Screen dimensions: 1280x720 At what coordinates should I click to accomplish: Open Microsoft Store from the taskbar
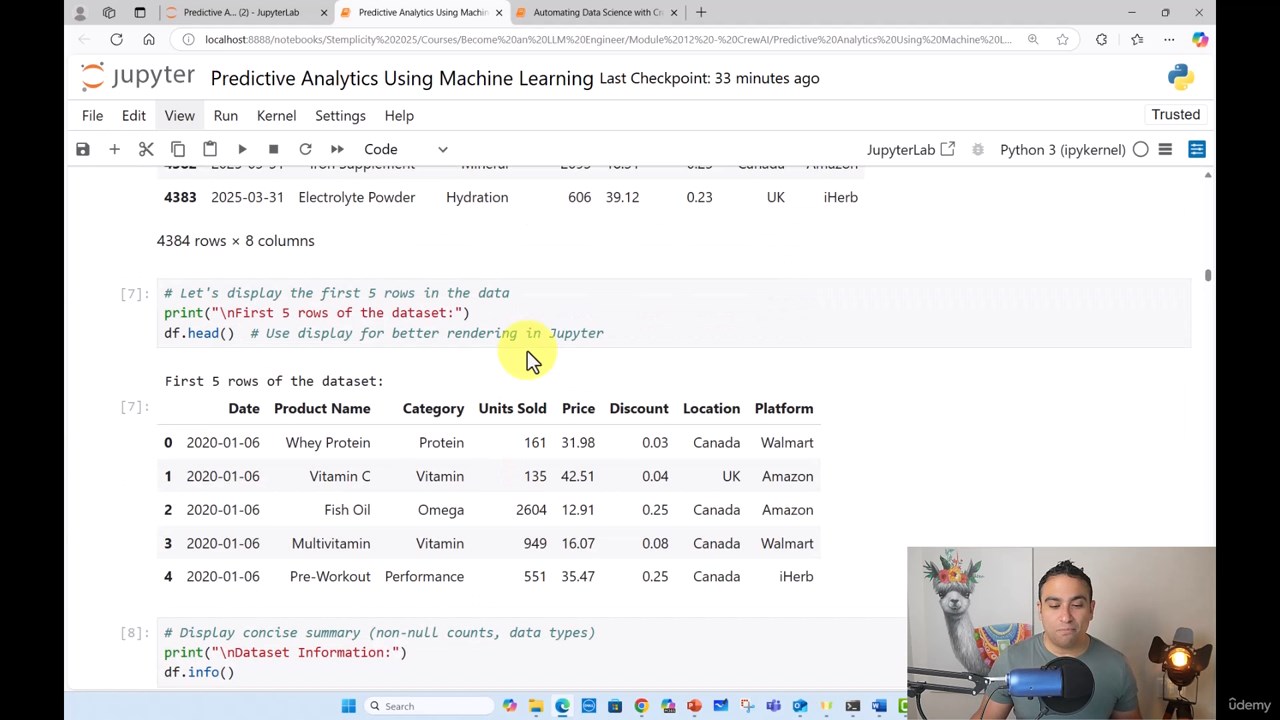click(615, 706)
